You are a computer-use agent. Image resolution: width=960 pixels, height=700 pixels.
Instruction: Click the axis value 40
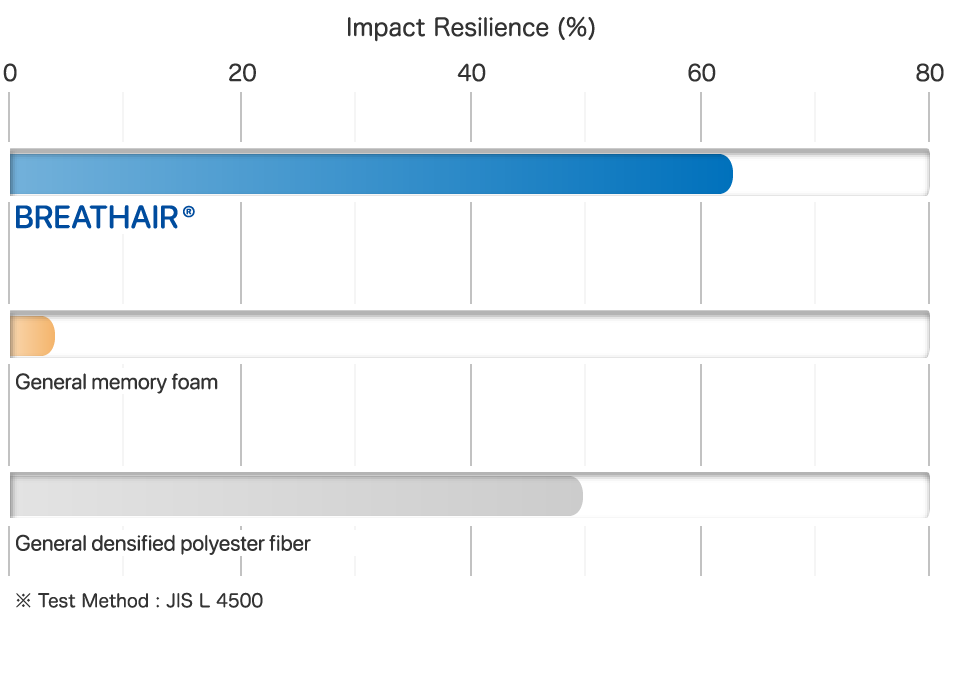(471, 73)
